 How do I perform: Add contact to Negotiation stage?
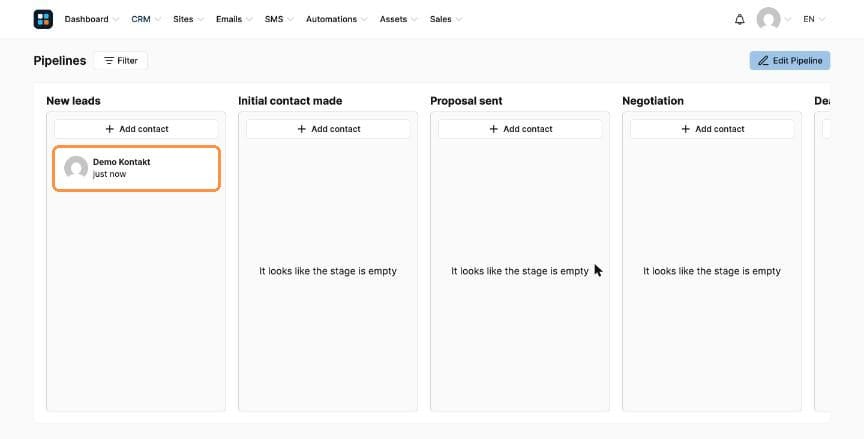712,129
